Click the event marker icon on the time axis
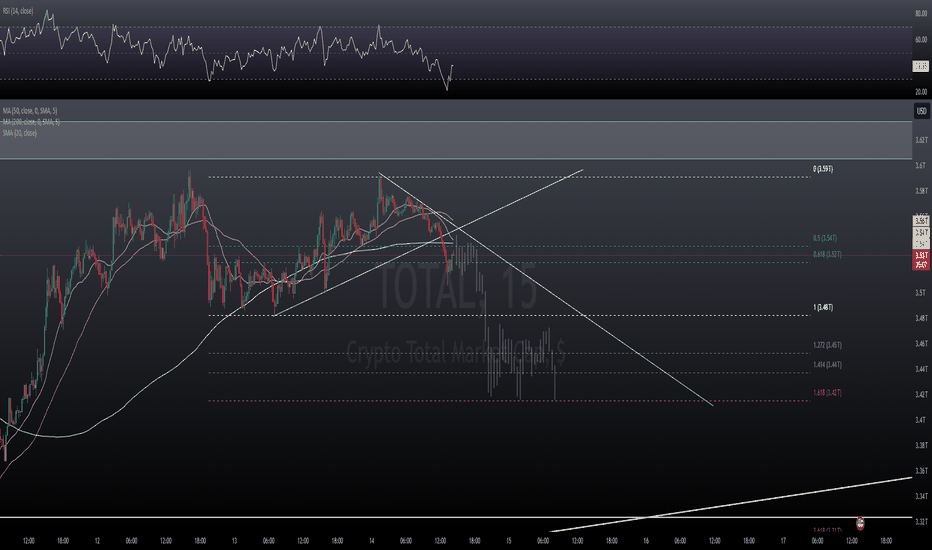This screenshot has width=932, height=550. click(859, 523)
